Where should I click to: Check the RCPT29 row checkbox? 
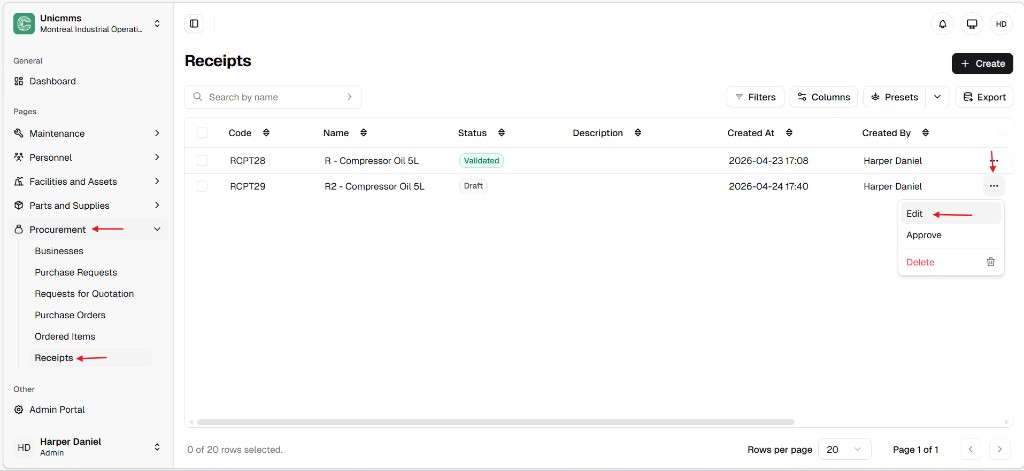click(202, 187)
